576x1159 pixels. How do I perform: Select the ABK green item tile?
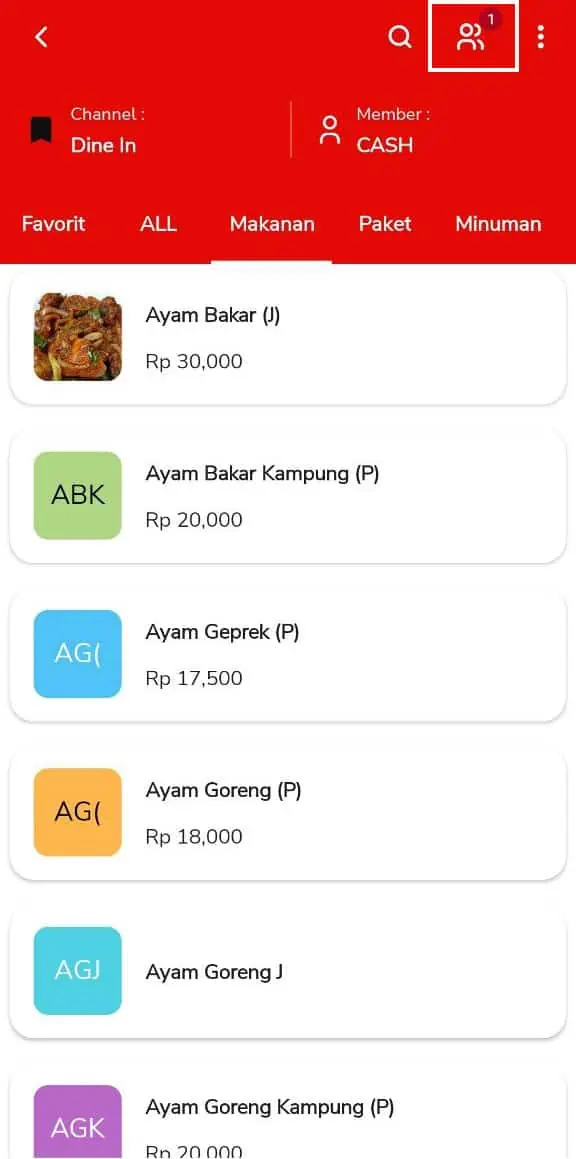click(78, 495)
